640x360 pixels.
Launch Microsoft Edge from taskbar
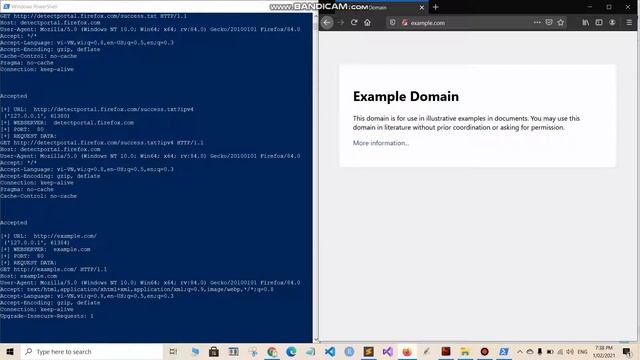(291, 351)
